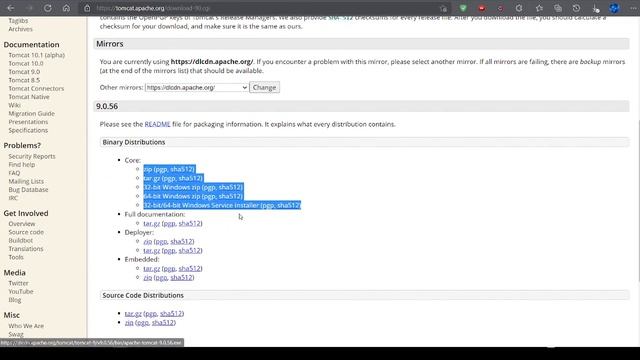Open the Tools sidebar link
Screen dimensions: 640x360
click(16, 257)
